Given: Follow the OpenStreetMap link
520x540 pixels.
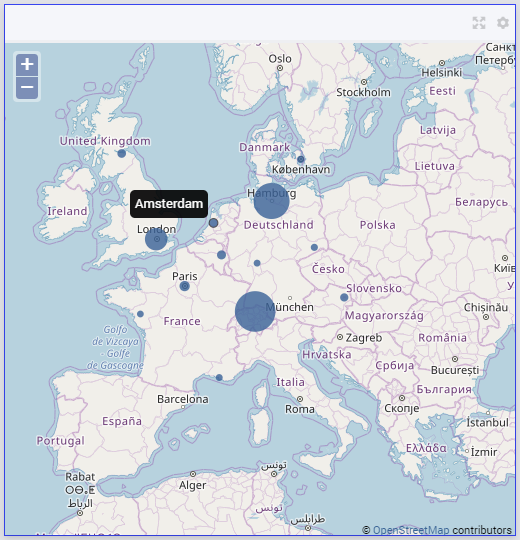Looking at the screenshot, I should 411,530.
